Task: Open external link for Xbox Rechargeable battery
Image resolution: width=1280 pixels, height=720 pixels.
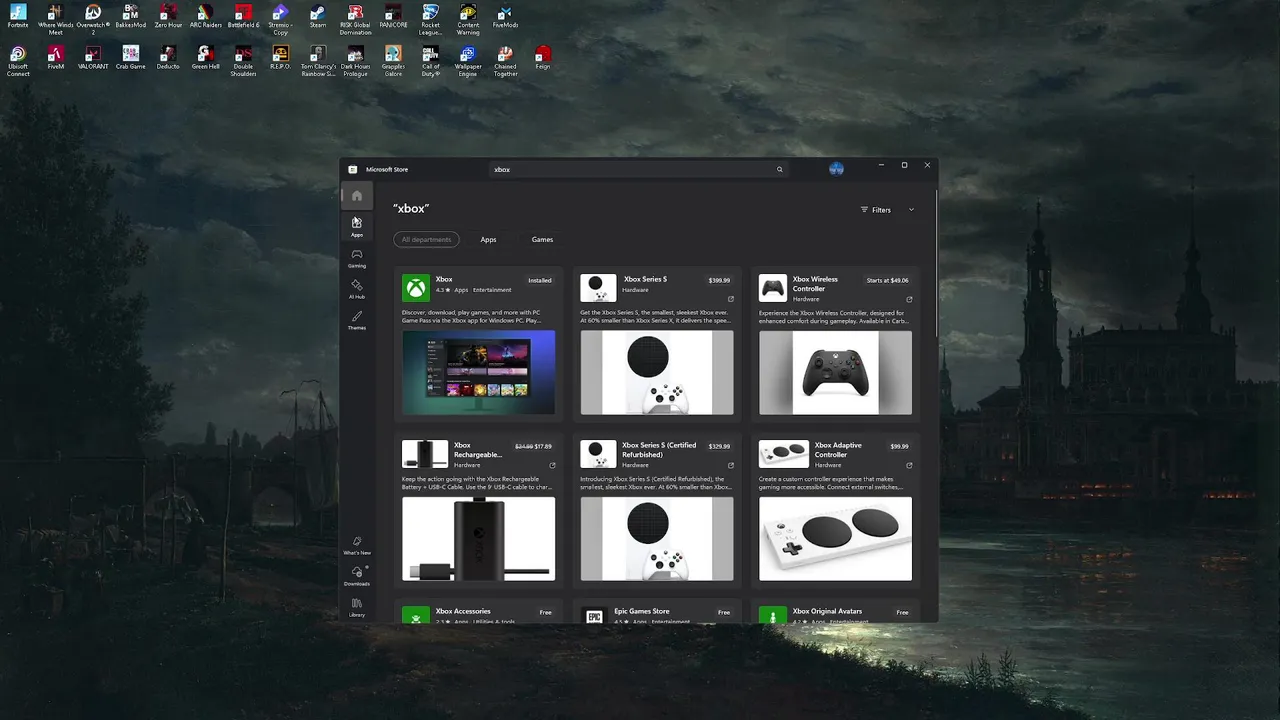Action: pyautogui.click(x=552, y=465)
